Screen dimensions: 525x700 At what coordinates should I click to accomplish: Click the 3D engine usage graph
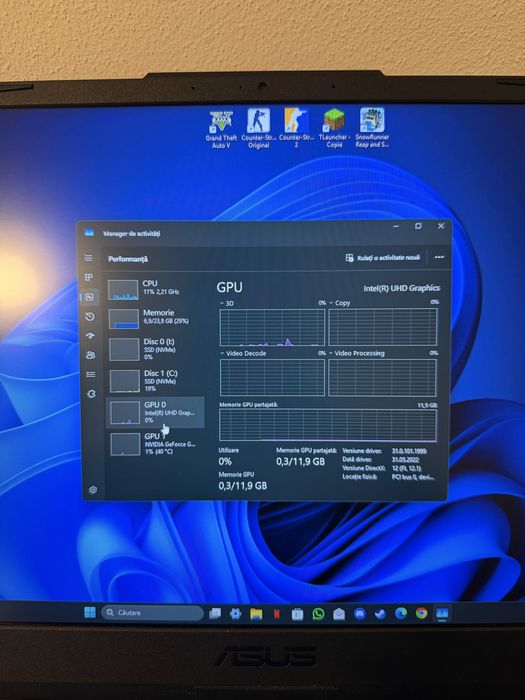(272, 327)
